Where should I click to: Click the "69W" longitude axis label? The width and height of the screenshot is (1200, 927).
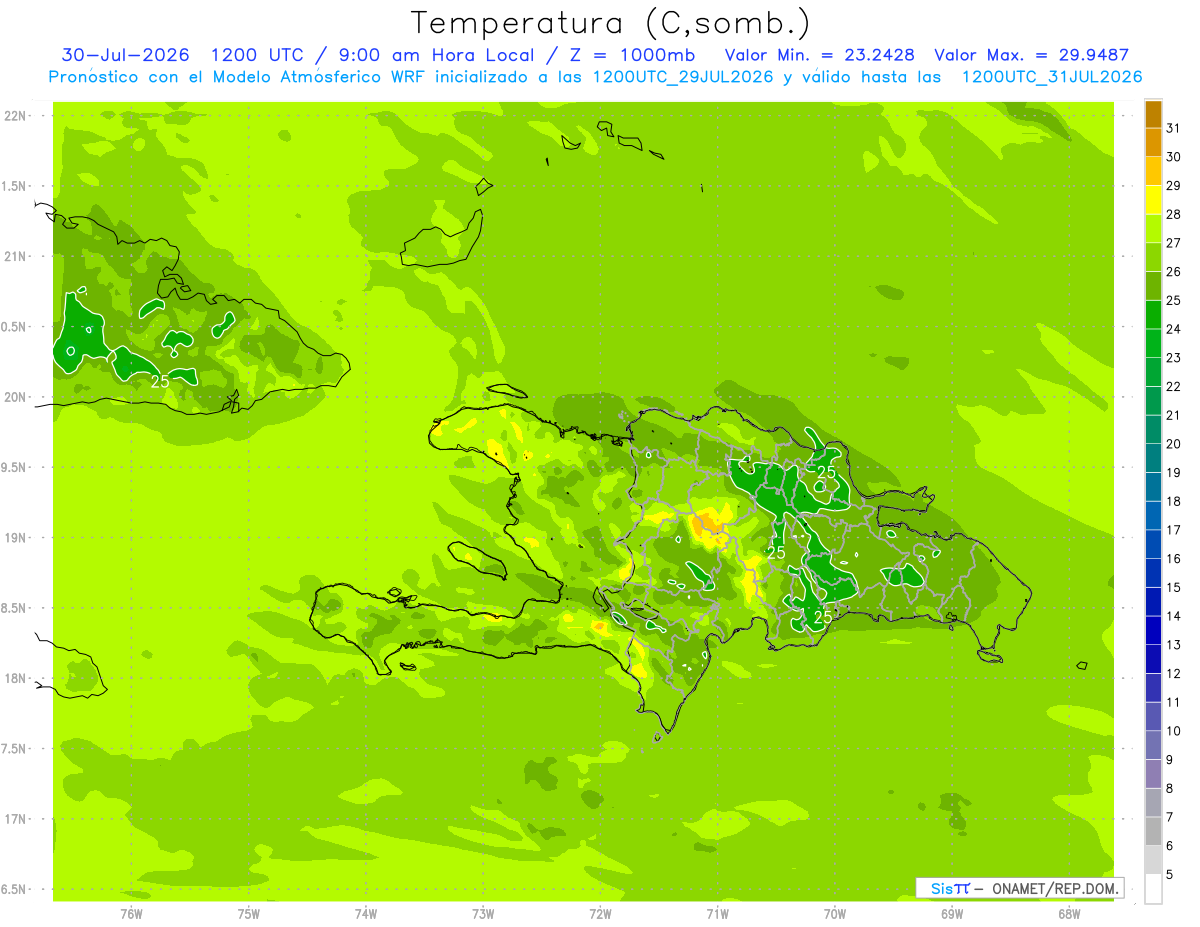[x=952, y=914]
